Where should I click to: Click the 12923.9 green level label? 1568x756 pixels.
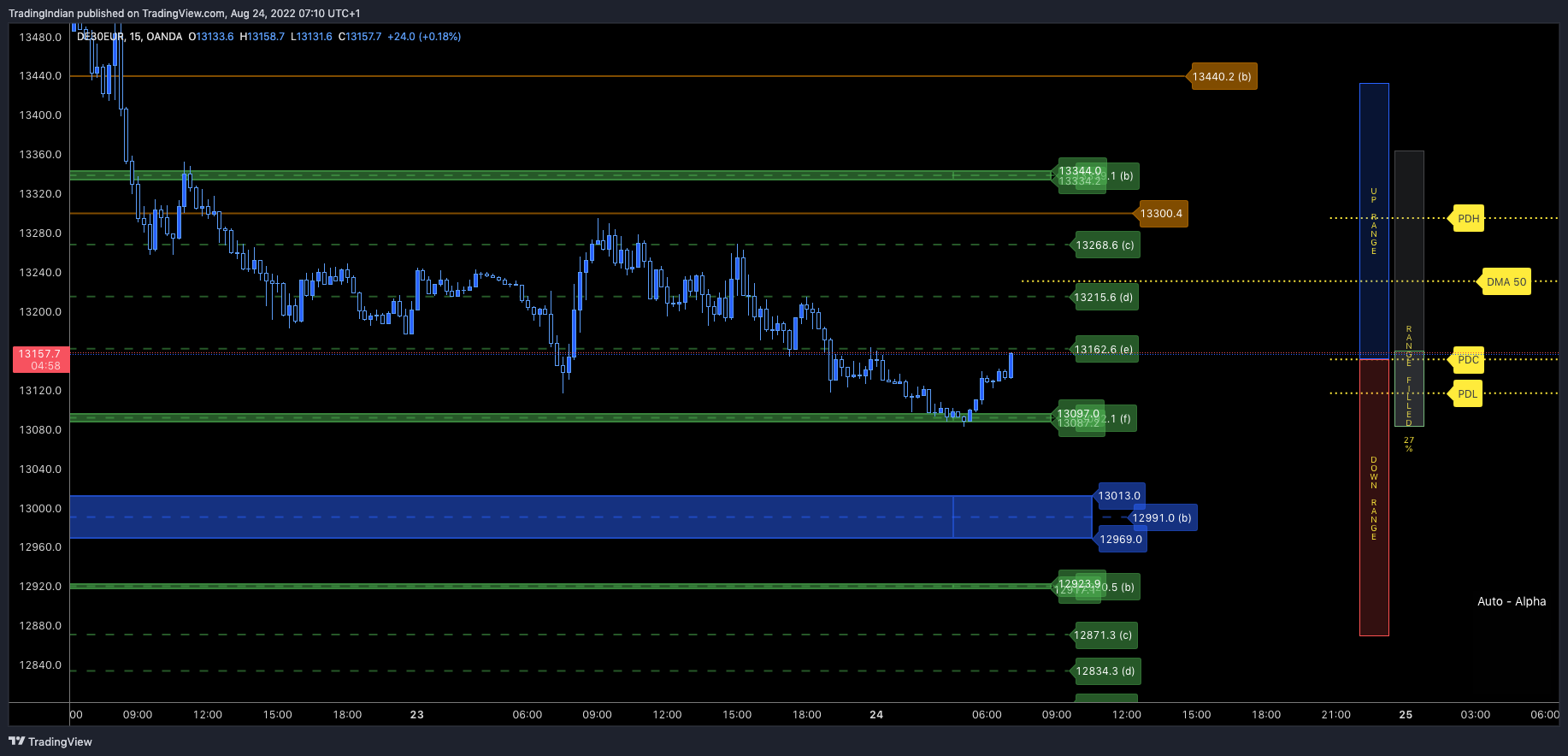[x=1080, y=584]
